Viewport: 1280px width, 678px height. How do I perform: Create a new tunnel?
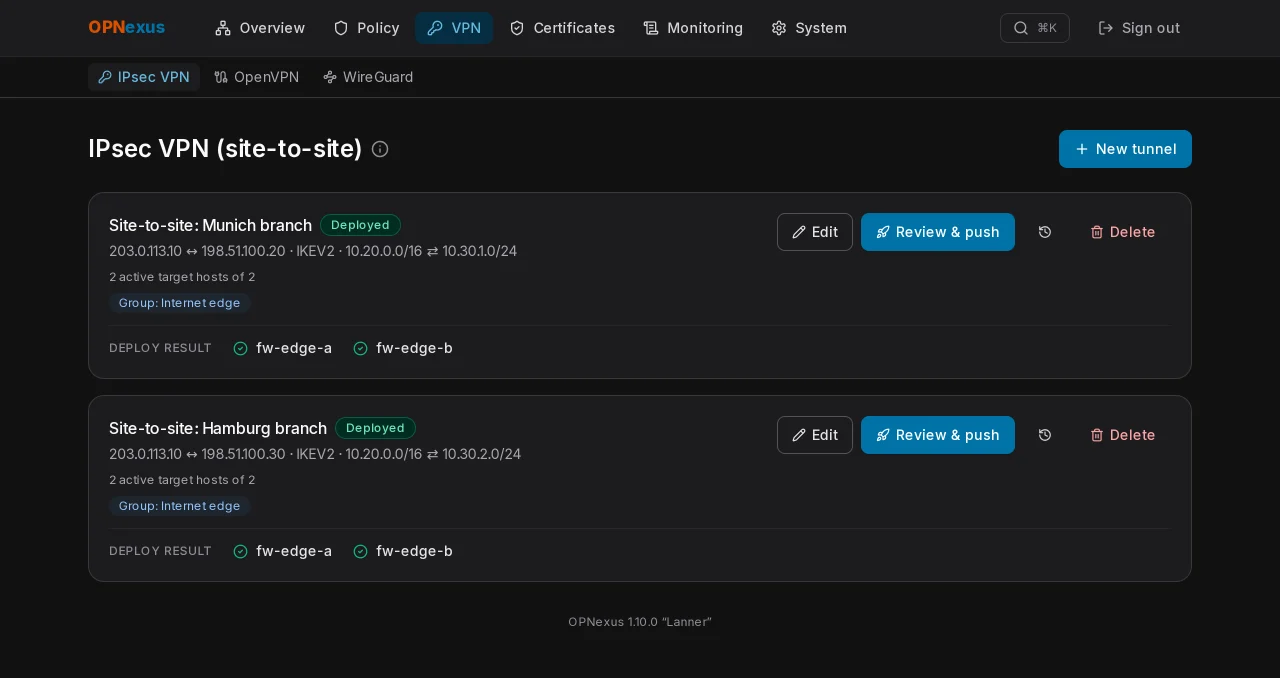[1125, 149]
